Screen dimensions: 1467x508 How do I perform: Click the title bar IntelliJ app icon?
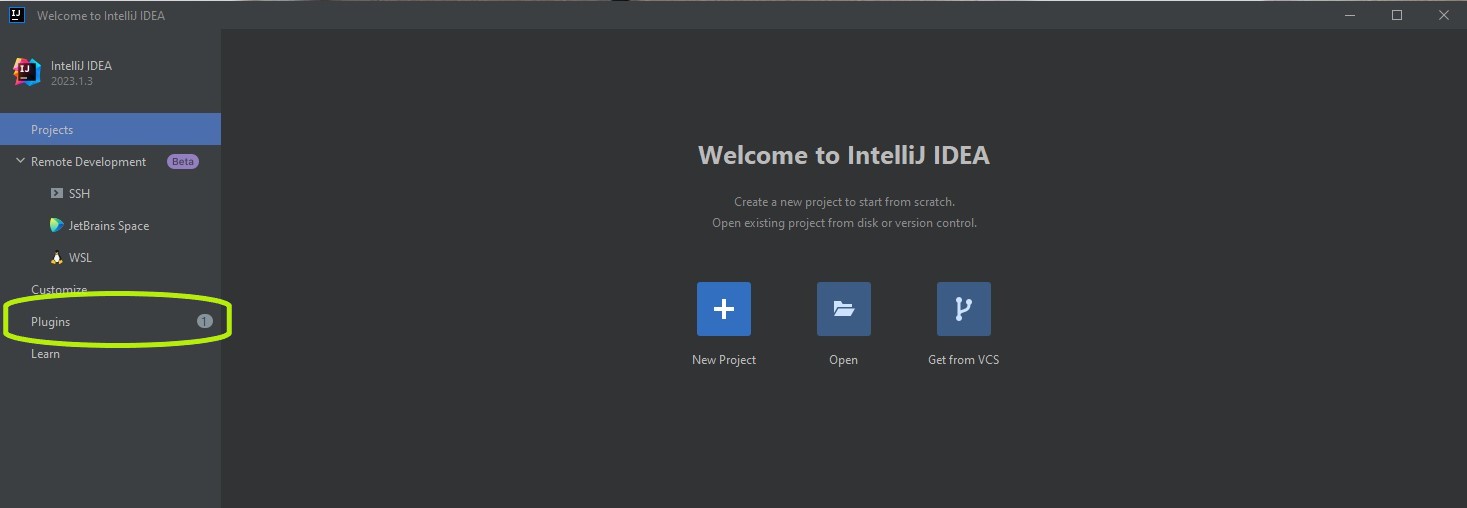point(16,15)
